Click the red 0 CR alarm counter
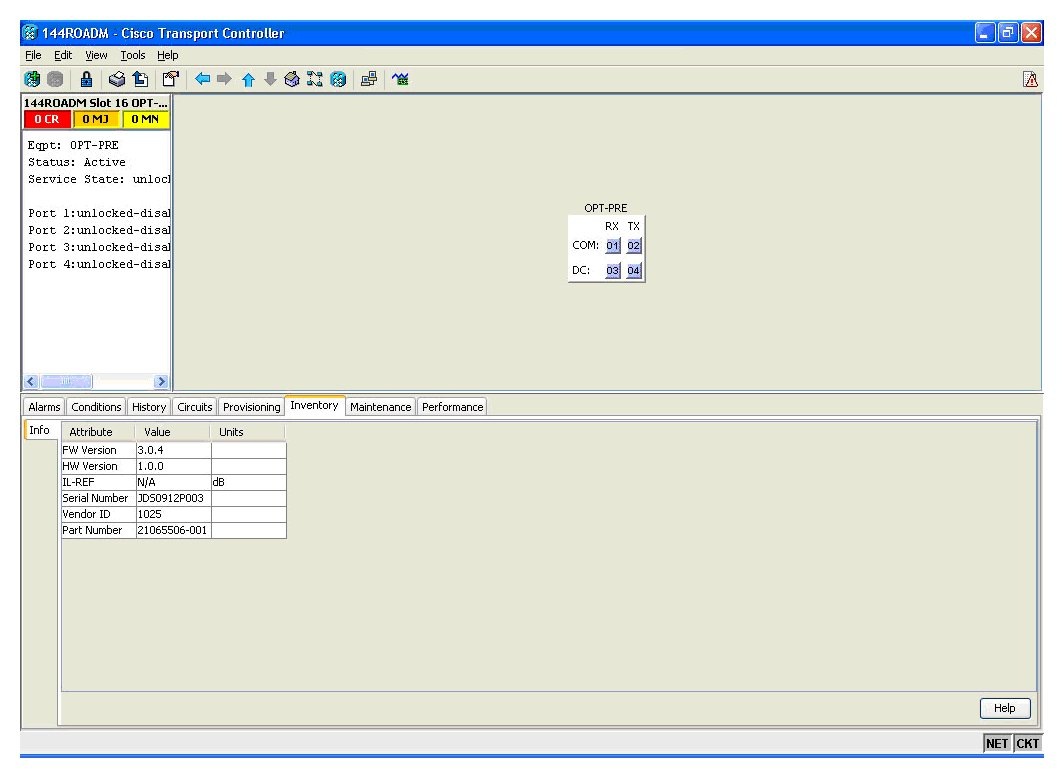This screenshot has width=1064, height=778. point(47,119)
